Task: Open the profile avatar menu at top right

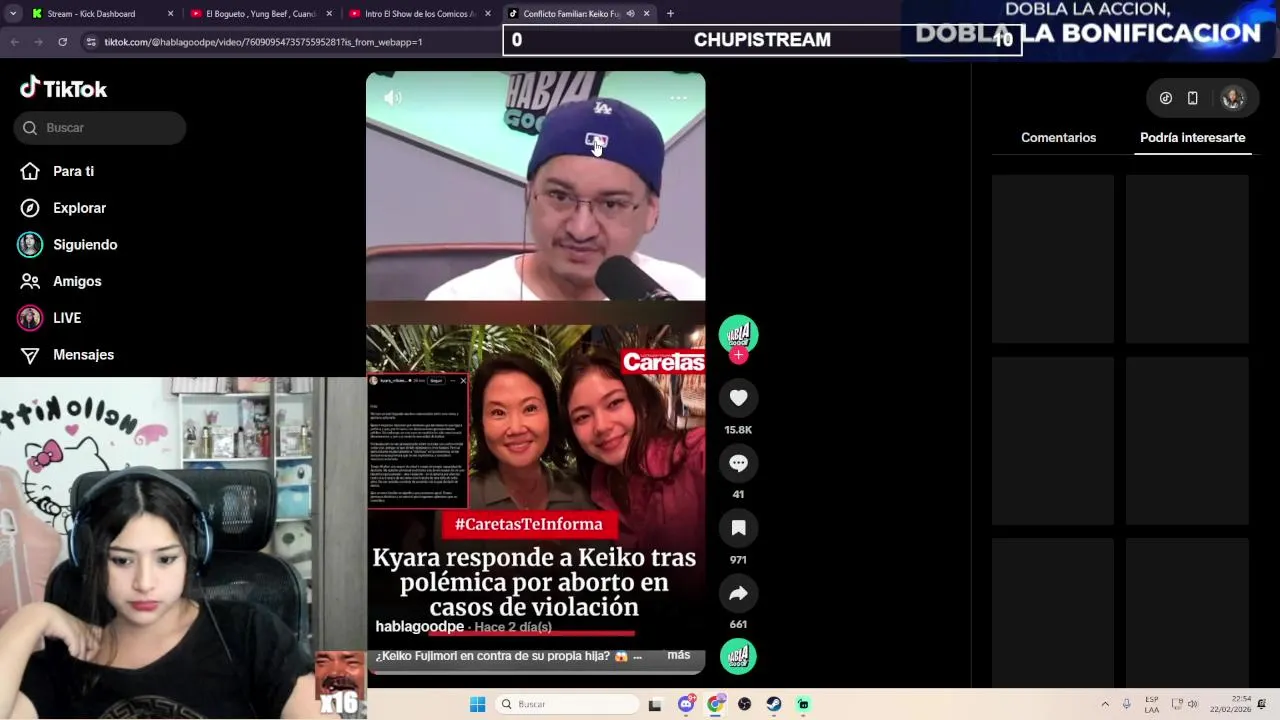Action: (x=1232, y=98)
